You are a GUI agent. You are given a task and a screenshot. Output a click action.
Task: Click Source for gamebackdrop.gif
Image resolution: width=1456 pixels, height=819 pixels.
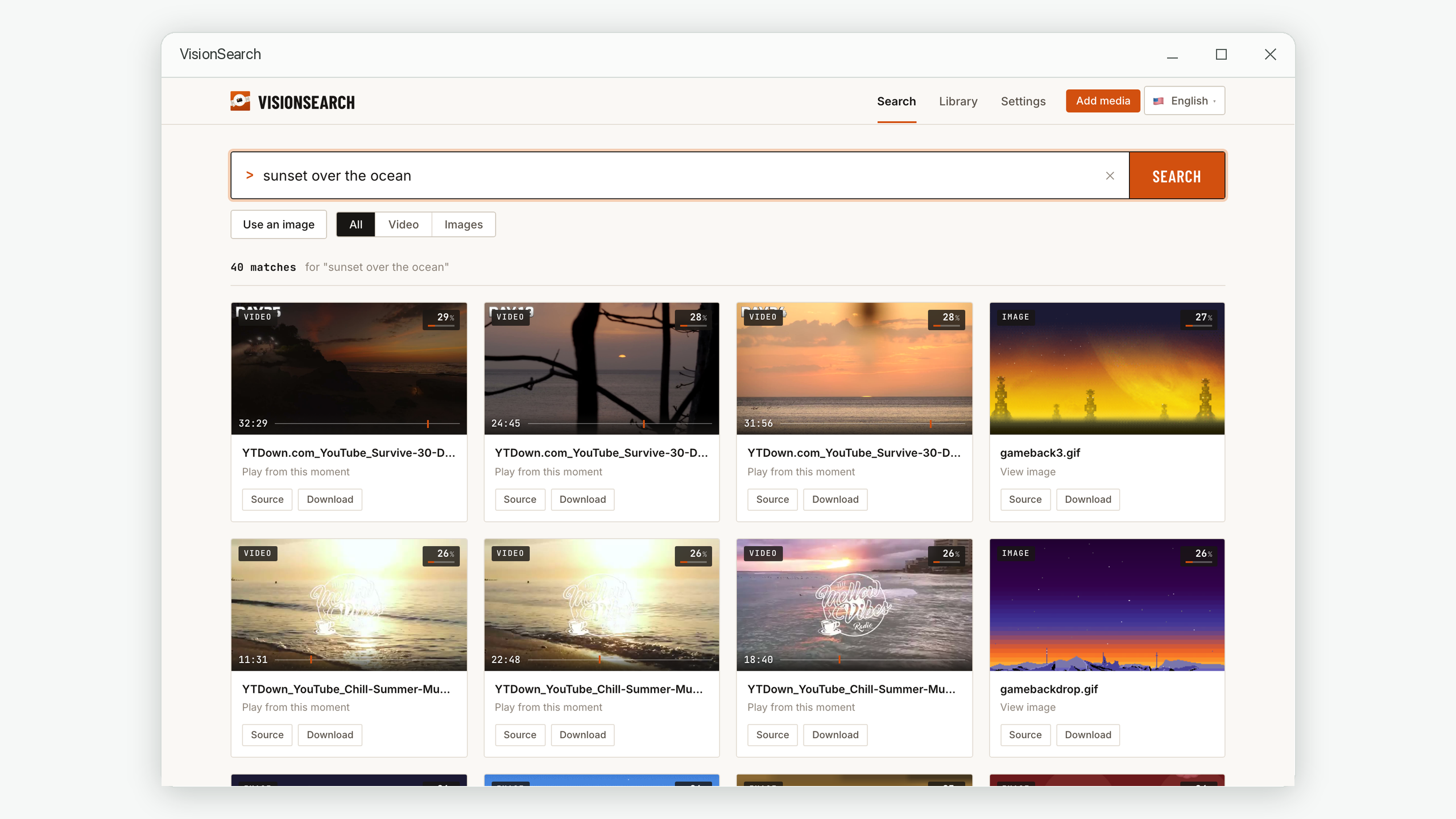coord(1025,735)
